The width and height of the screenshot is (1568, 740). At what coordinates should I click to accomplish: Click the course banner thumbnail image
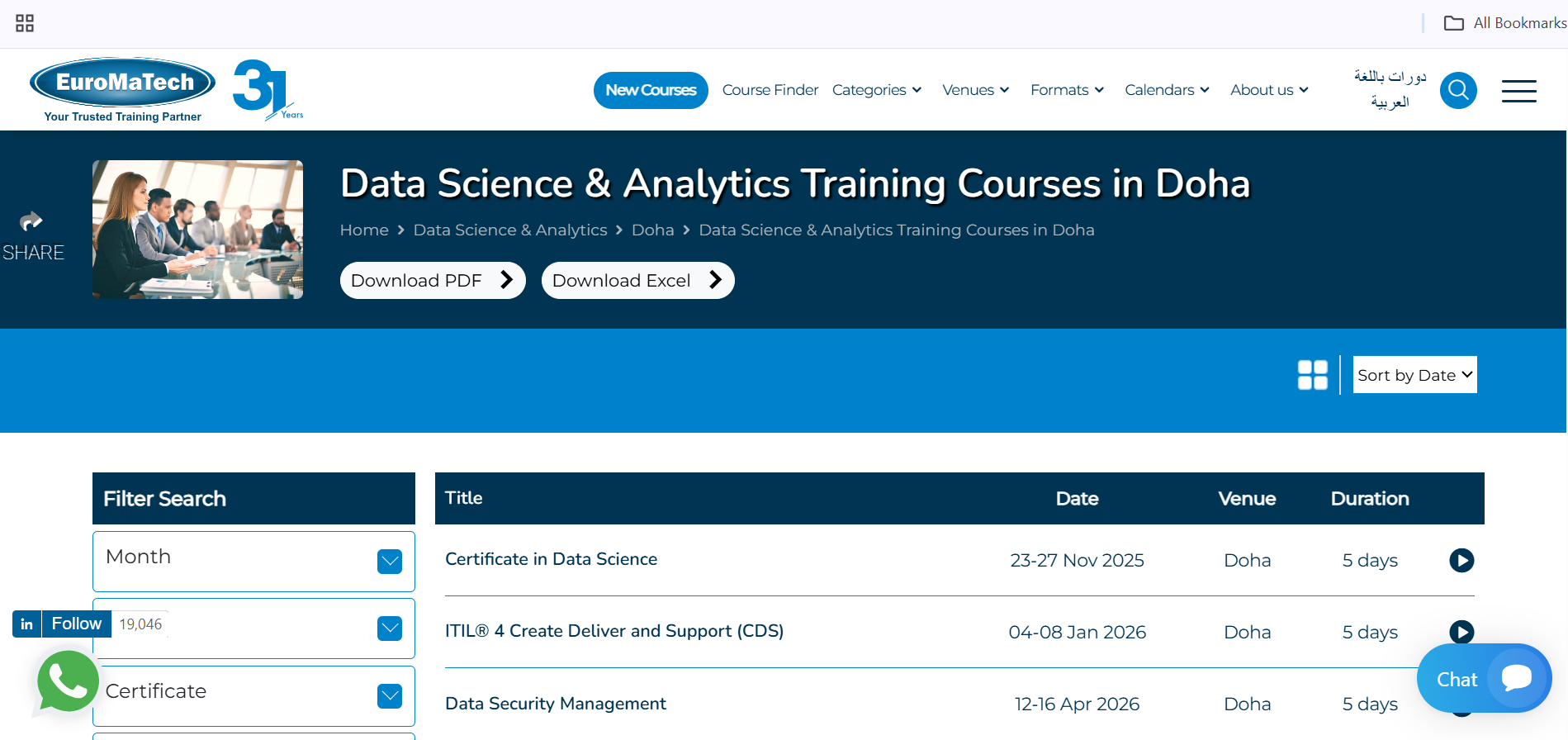tap(197, 230)
